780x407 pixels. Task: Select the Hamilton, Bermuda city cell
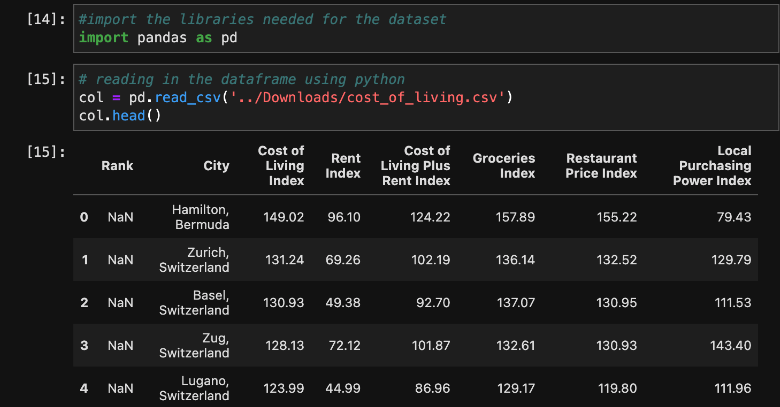coord(200,217)
